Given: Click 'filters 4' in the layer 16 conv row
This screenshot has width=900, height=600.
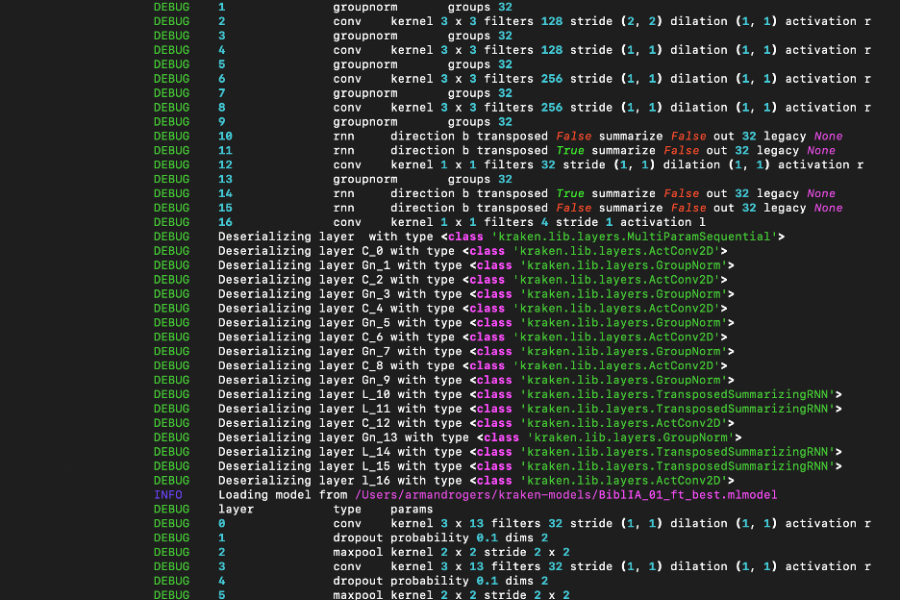Looking at the screenshot, I should (x=516, y=222).
